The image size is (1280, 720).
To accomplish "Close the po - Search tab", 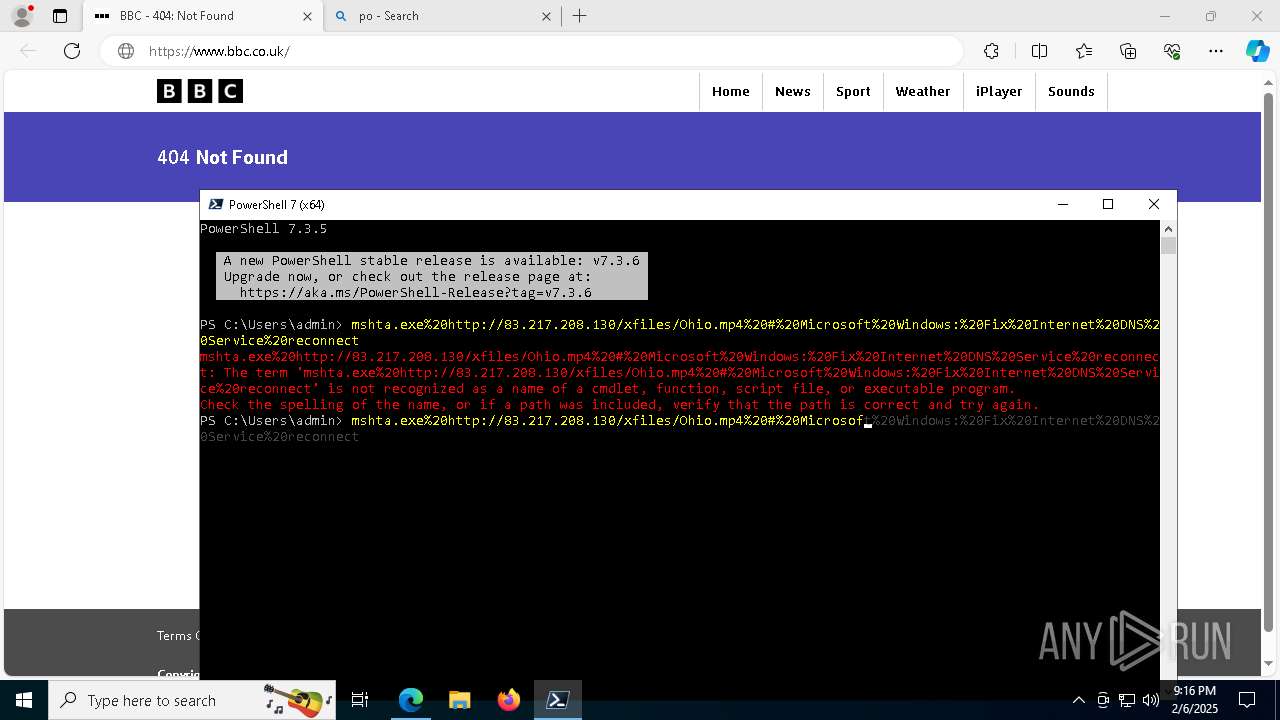I will click(546, 16).
